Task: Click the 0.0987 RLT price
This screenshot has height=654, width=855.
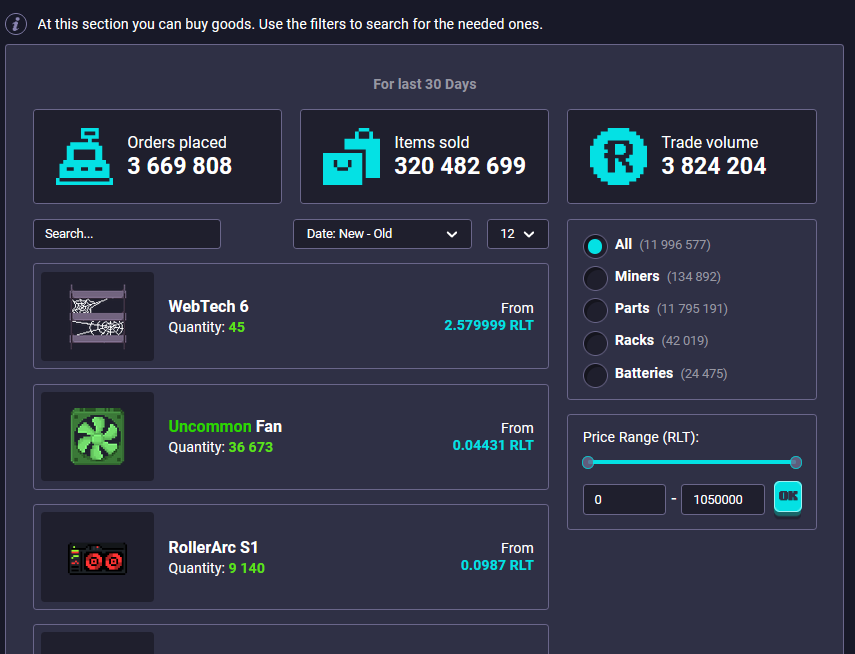Action: click(497, 565)
